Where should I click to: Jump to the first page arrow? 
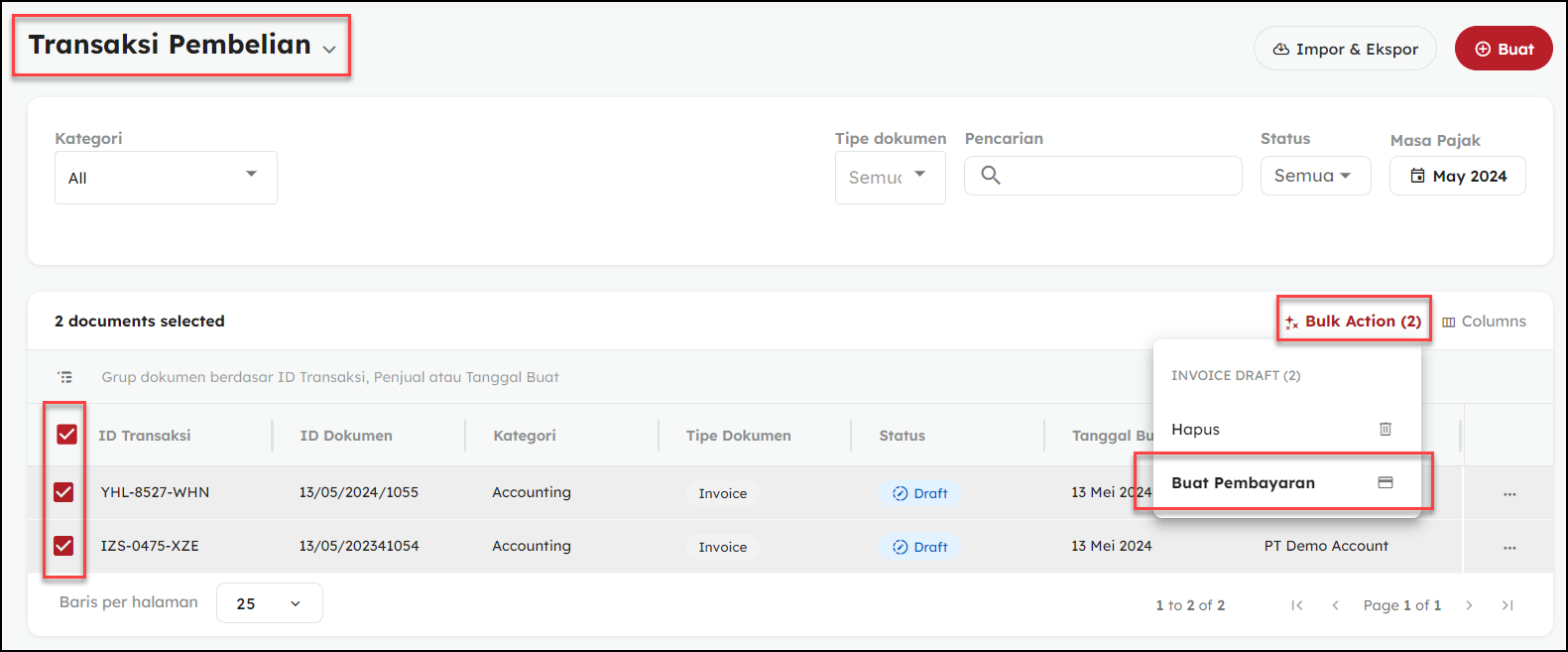pos(1296,605)
